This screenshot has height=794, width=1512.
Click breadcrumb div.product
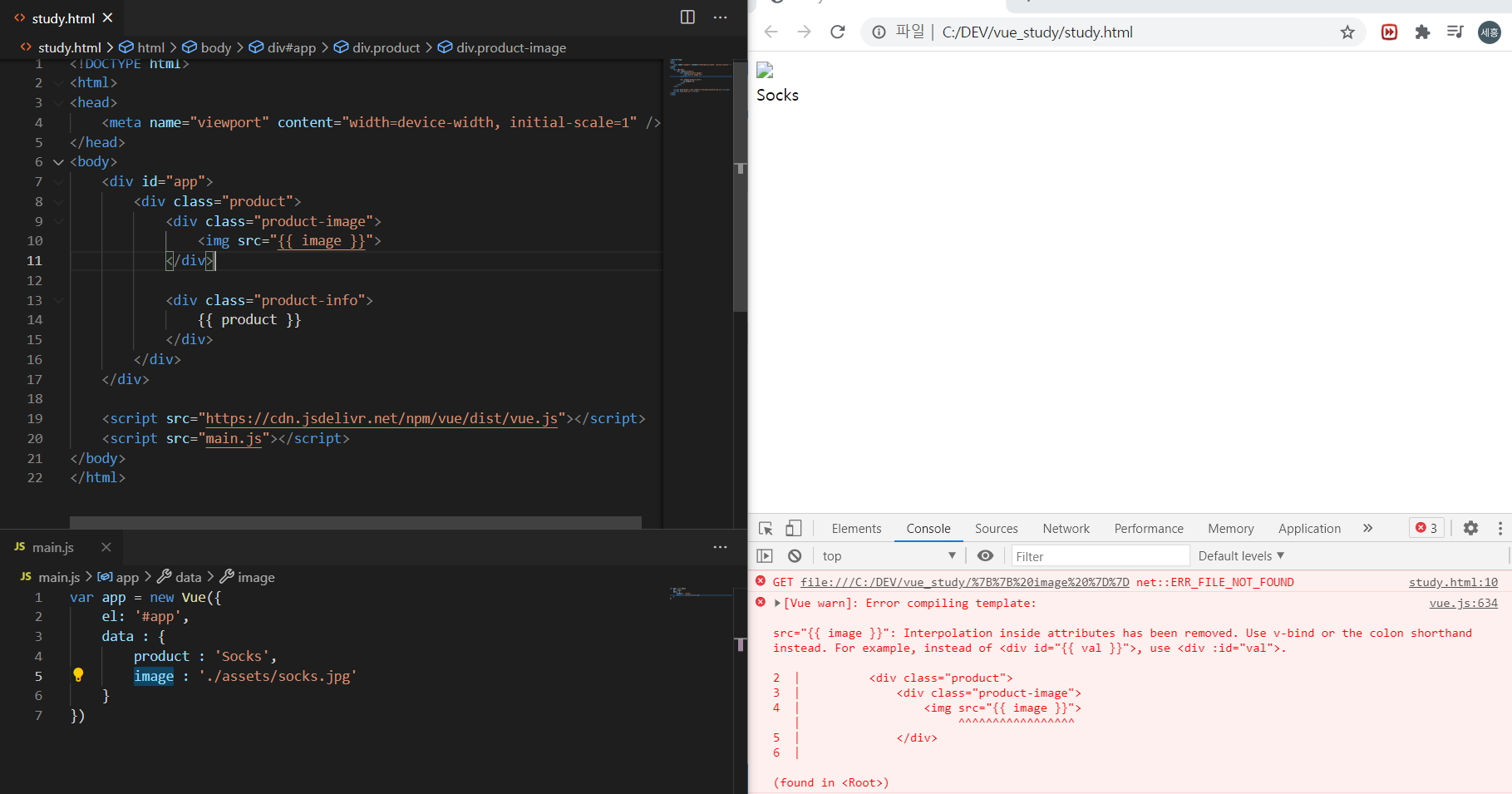377,48
